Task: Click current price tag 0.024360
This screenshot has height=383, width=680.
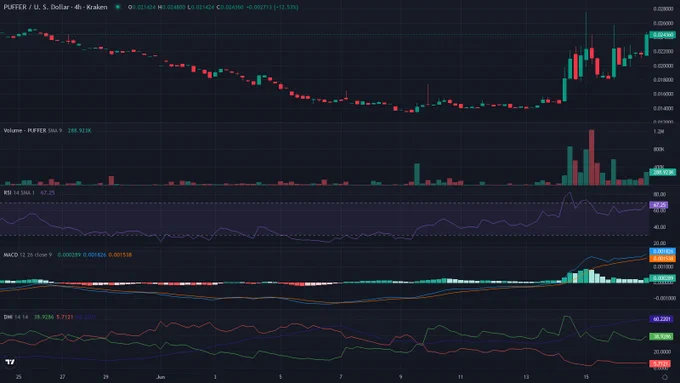Action: tap(663, 35)
